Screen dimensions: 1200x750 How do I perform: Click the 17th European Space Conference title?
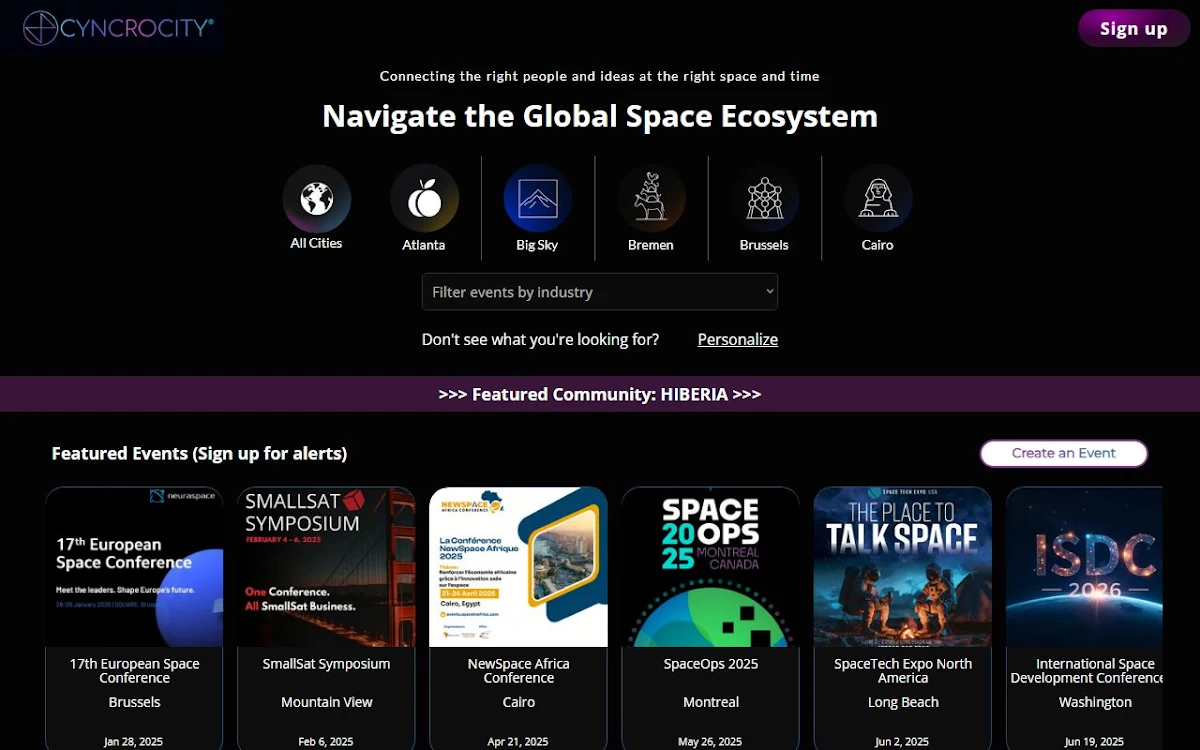pyautogui.click(x=134, y=671)
